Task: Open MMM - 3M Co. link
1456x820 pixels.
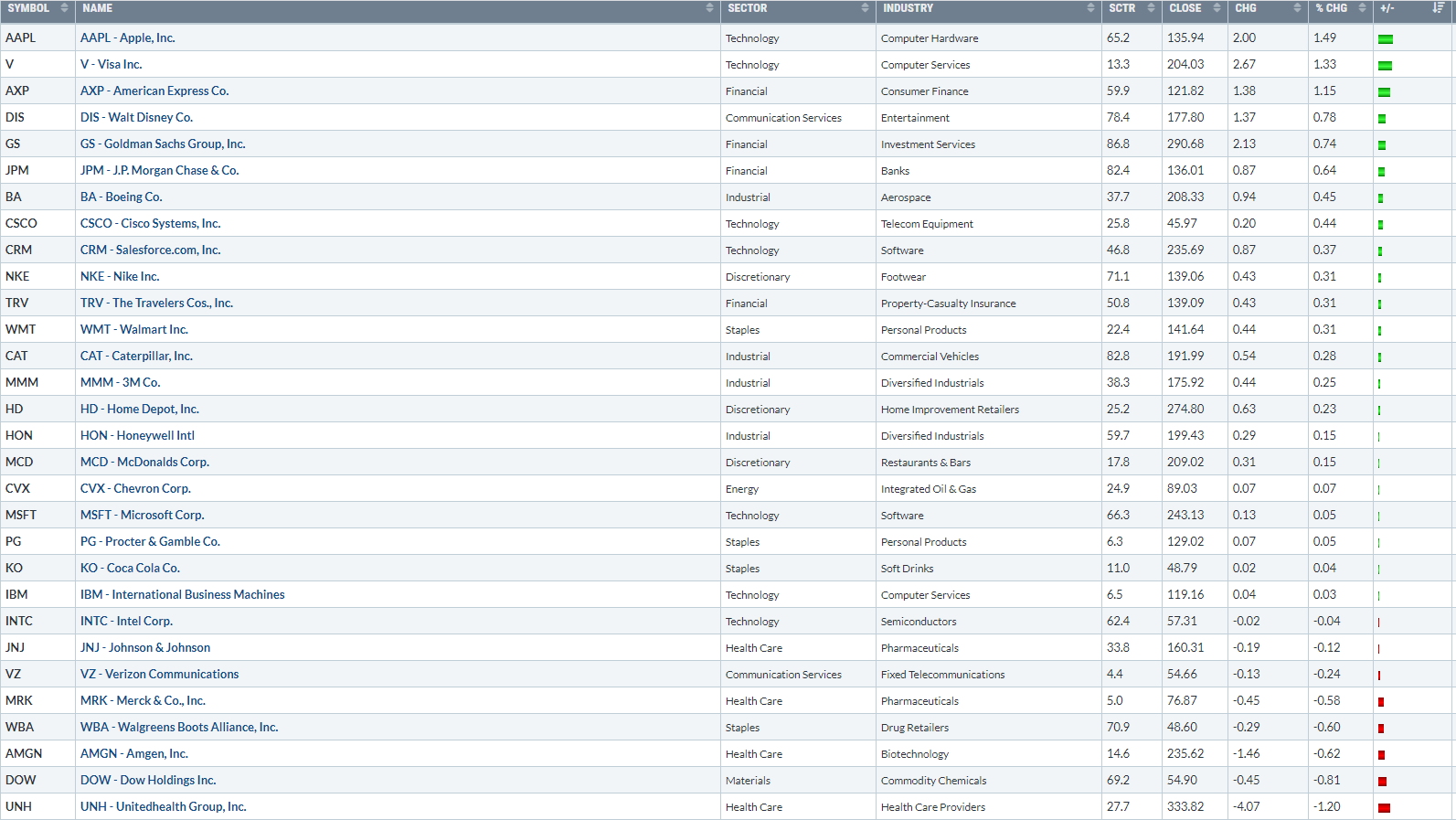Action: tap(120, 382)
